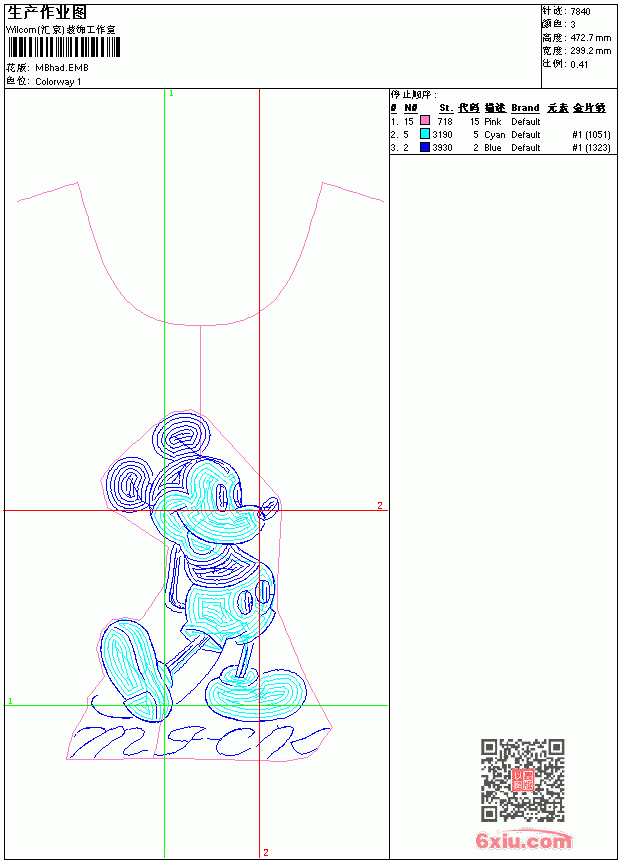Click the sequin value #1 (1051)
This screenshot has width=620, height=860.
pyautogui.click(x=591, y=134)
